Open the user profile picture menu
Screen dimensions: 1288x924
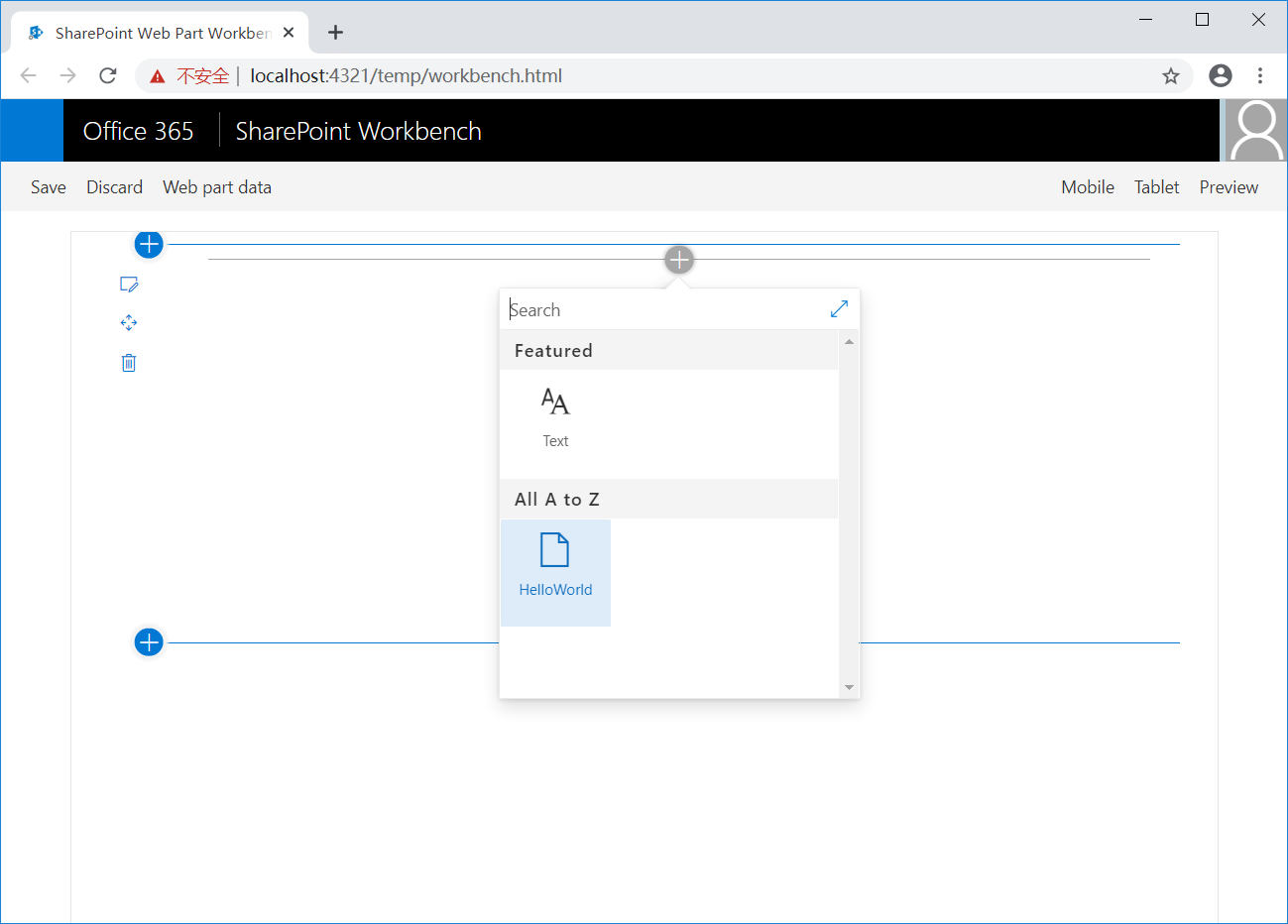click(1256, 131)
